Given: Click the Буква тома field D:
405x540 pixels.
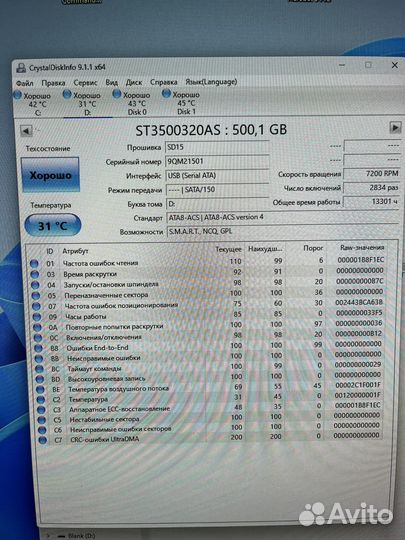Looking at the screenshot, I should click(x=217, y=204).
